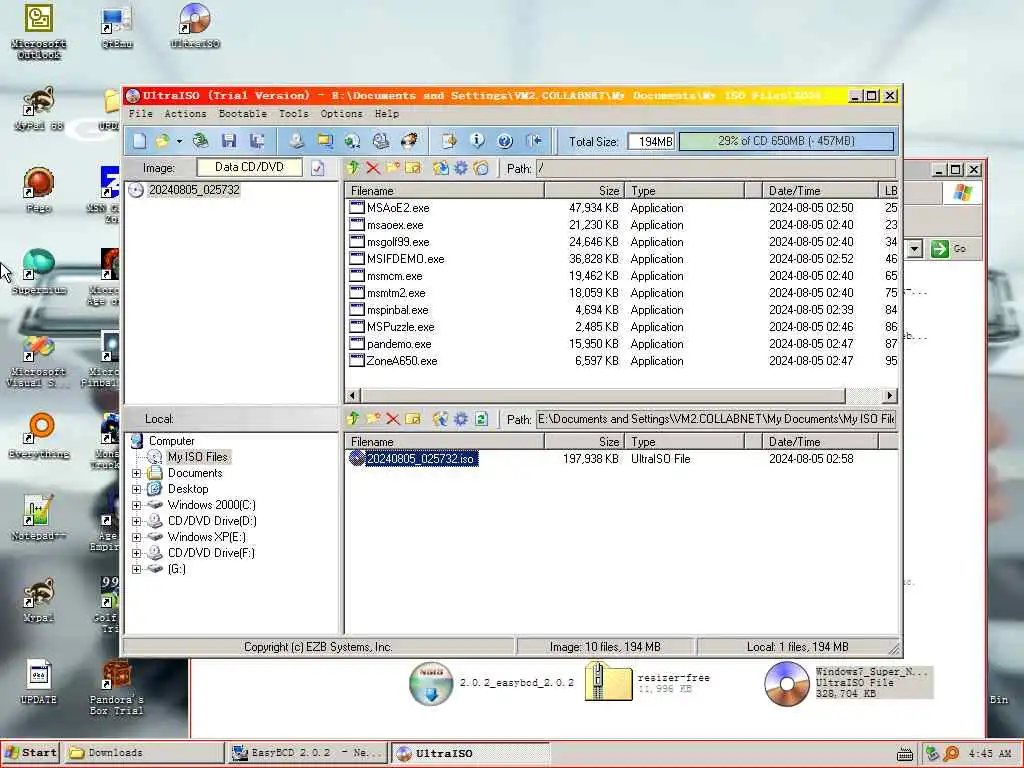The width and height of the screenshot is (1024, 768).
Task: Open the Options menu
Action: click(x=342, y=114)
